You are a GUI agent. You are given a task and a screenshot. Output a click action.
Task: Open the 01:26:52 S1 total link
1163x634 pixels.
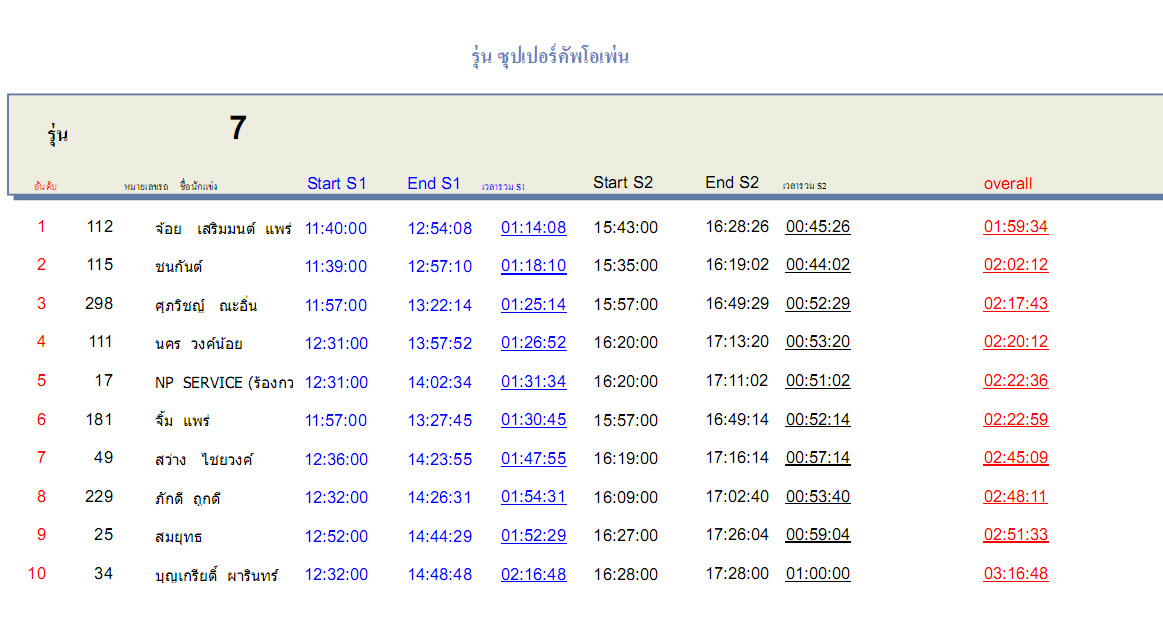tap(533, 343)
